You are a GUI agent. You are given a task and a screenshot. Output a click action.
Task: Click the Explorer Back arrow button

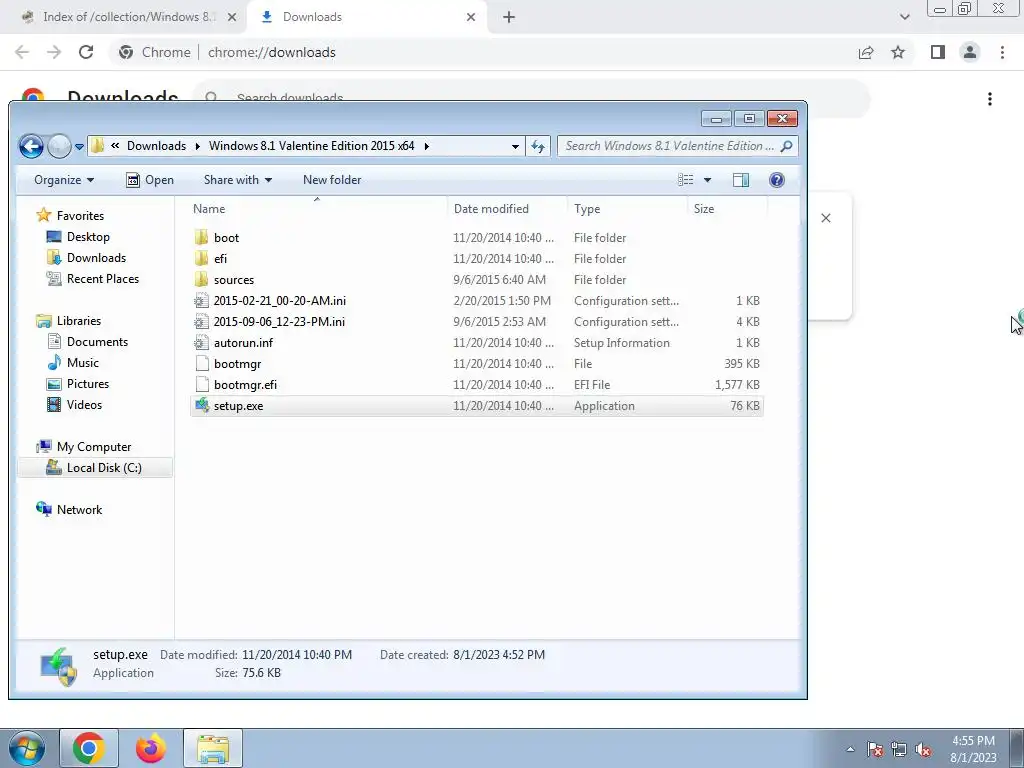(31, 146)
